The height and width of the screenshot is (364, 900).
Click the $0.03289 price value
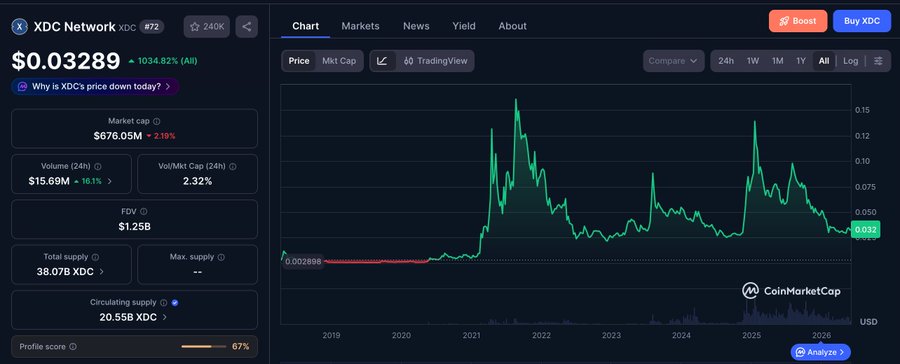[x=66, y=61]
